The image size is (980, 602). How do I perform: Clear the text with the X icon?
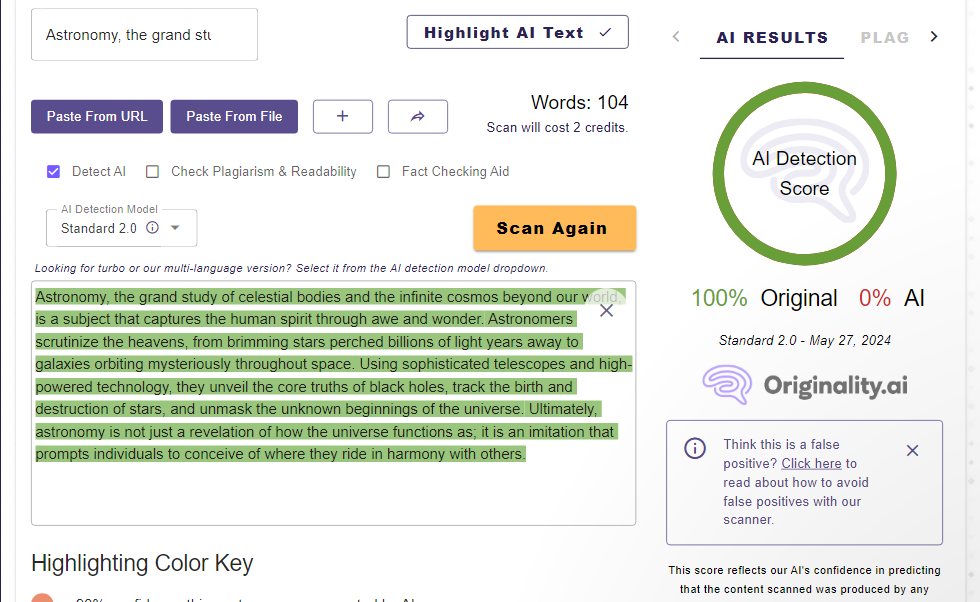click(x=606, y=311)
